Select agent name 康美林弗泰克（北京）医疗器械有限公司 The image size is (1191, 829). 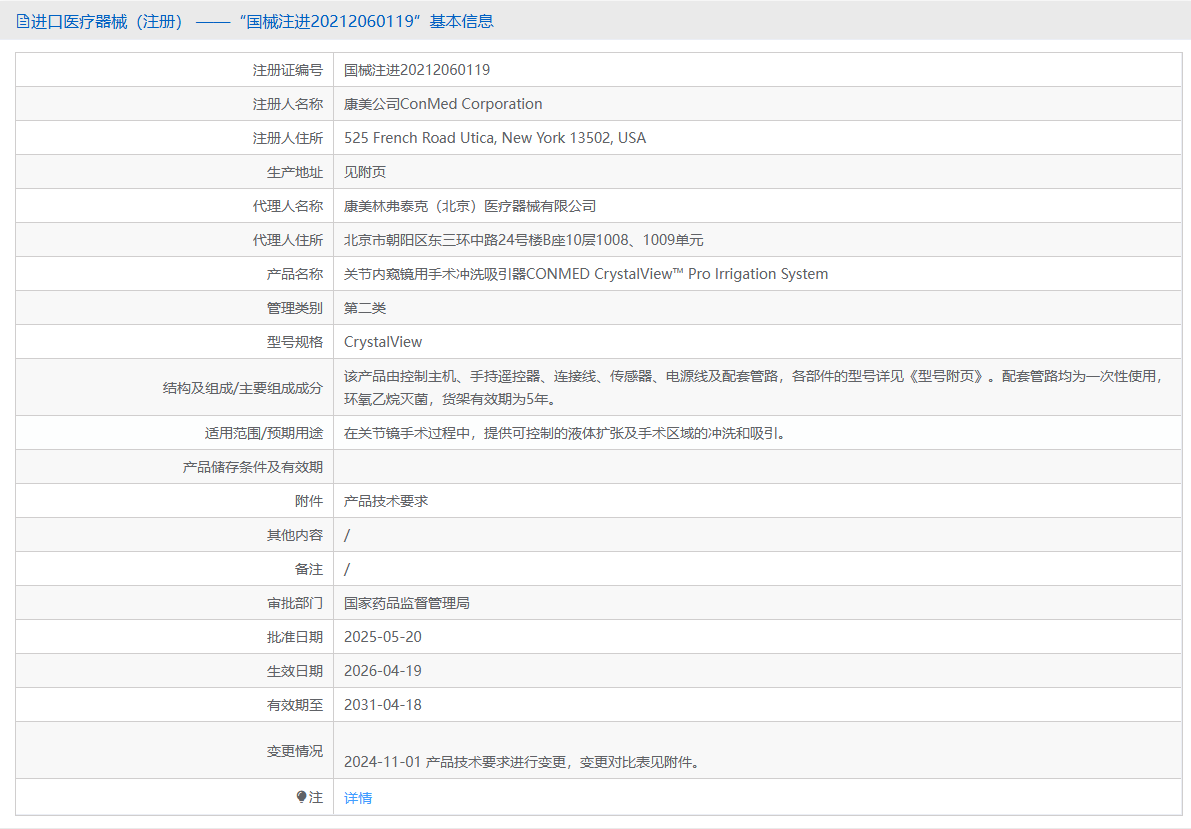pos(470,206)
